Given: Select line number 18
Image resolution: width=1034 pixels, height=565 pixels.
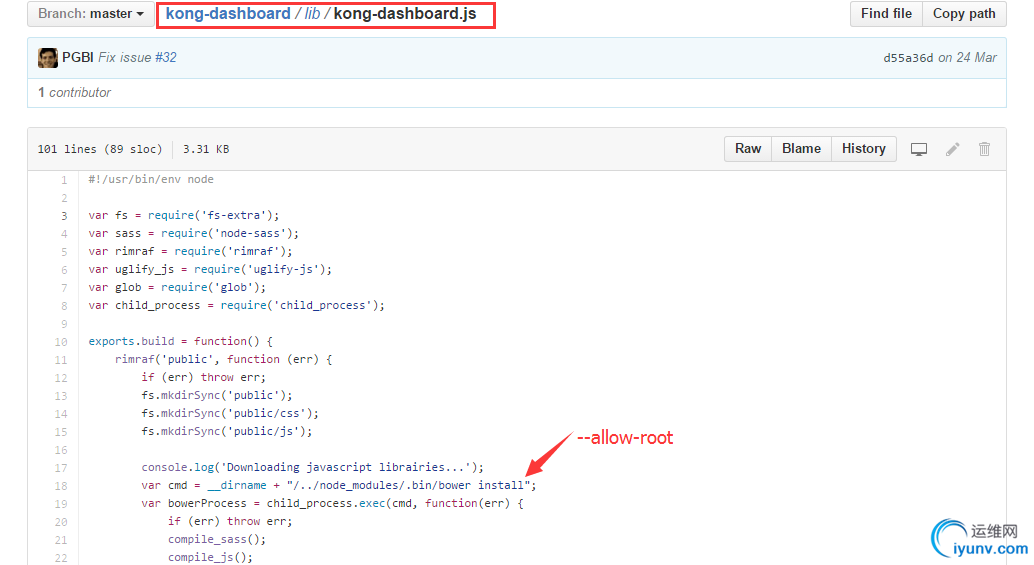Looking at the screenshot, I should [61, 486].
